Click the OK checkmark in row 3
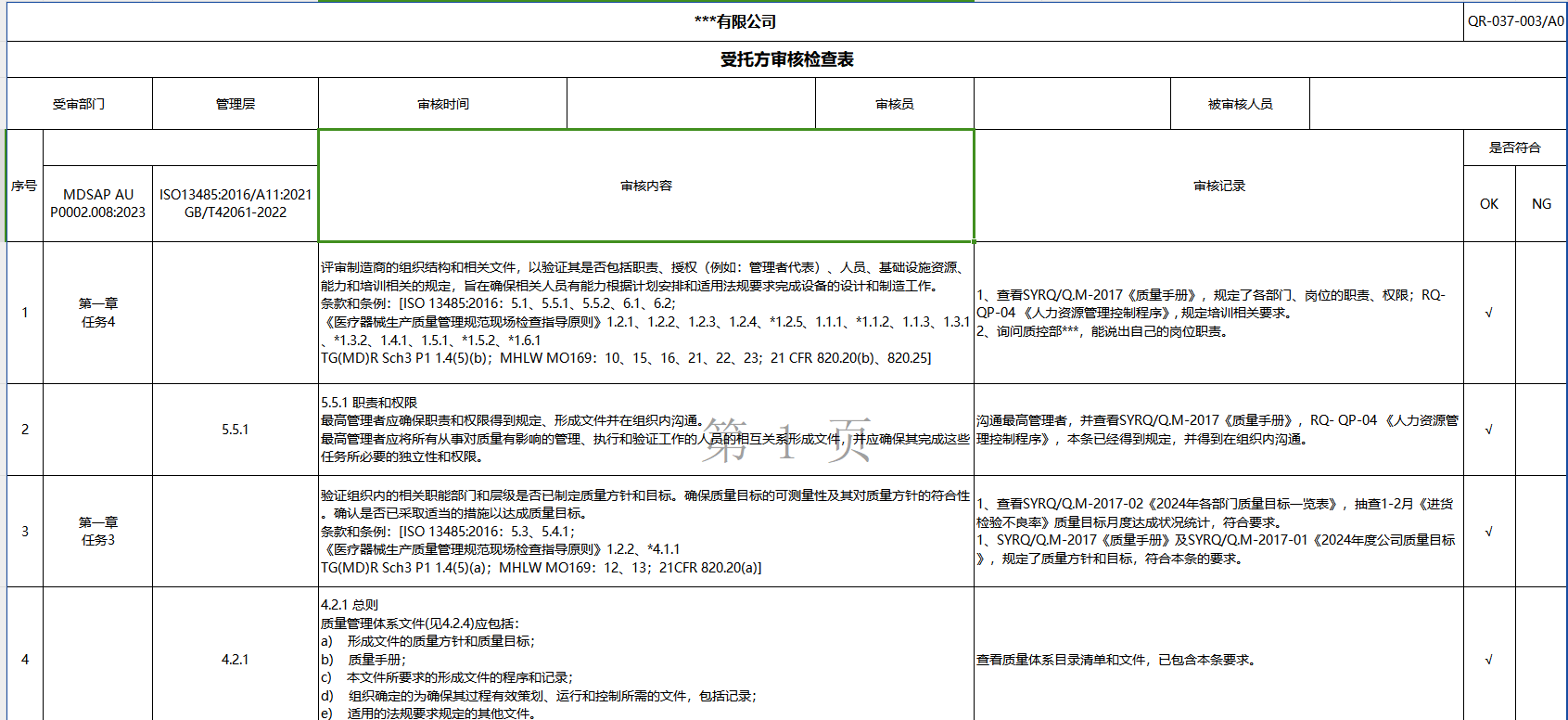This screenshot has height=720, width=1568. point(1489,532)
